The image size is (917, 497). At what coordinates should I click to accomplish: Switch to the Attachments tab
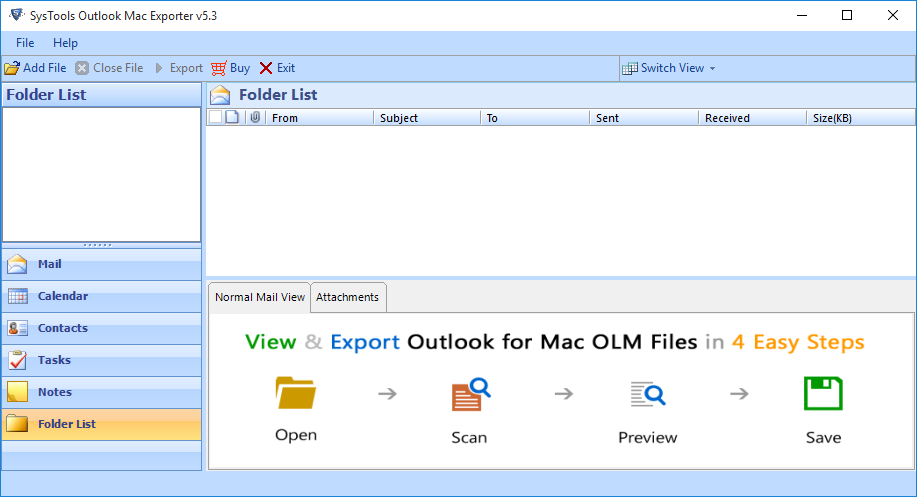coord(347,297)
